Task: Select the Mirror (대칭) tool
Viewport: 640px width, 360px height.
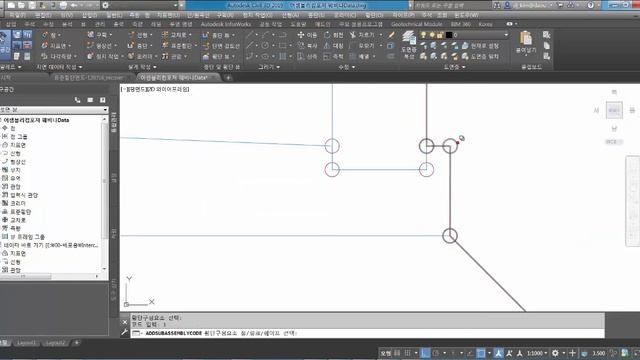Action: point(333,46)
